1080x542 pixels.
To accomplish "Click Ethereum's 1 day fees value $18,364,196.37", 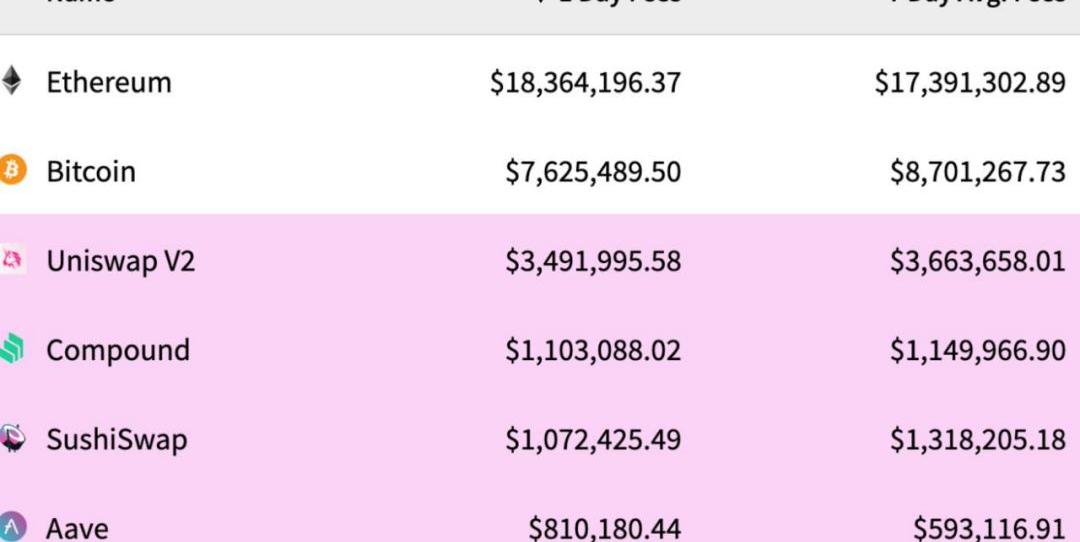I will [x=585, y=82].
